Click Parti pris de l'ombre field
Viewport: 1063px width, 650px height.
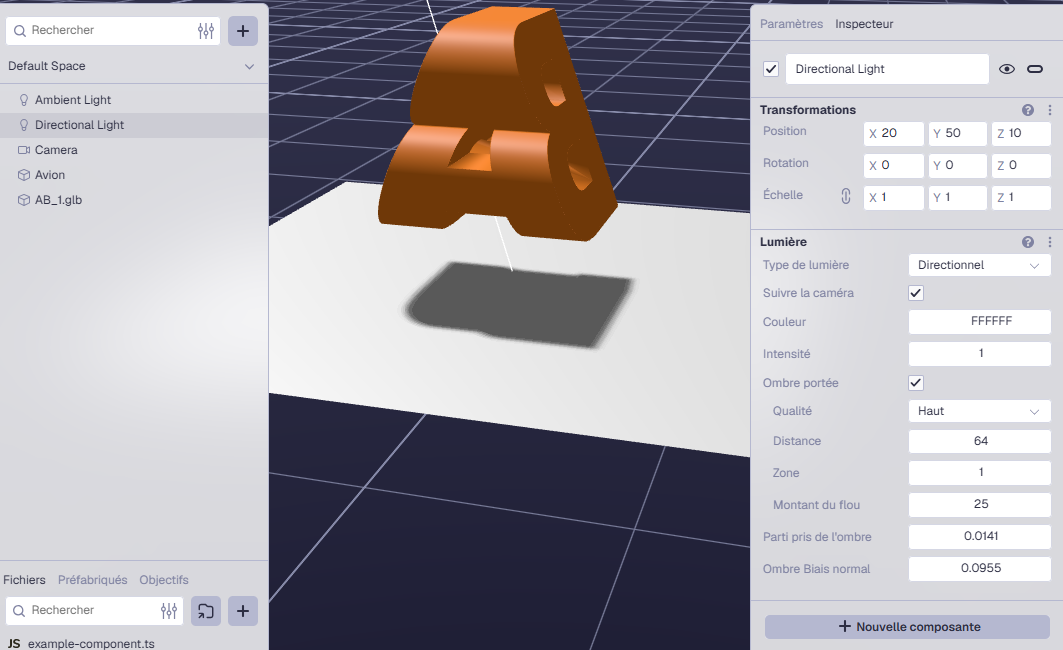pos(980,537)
